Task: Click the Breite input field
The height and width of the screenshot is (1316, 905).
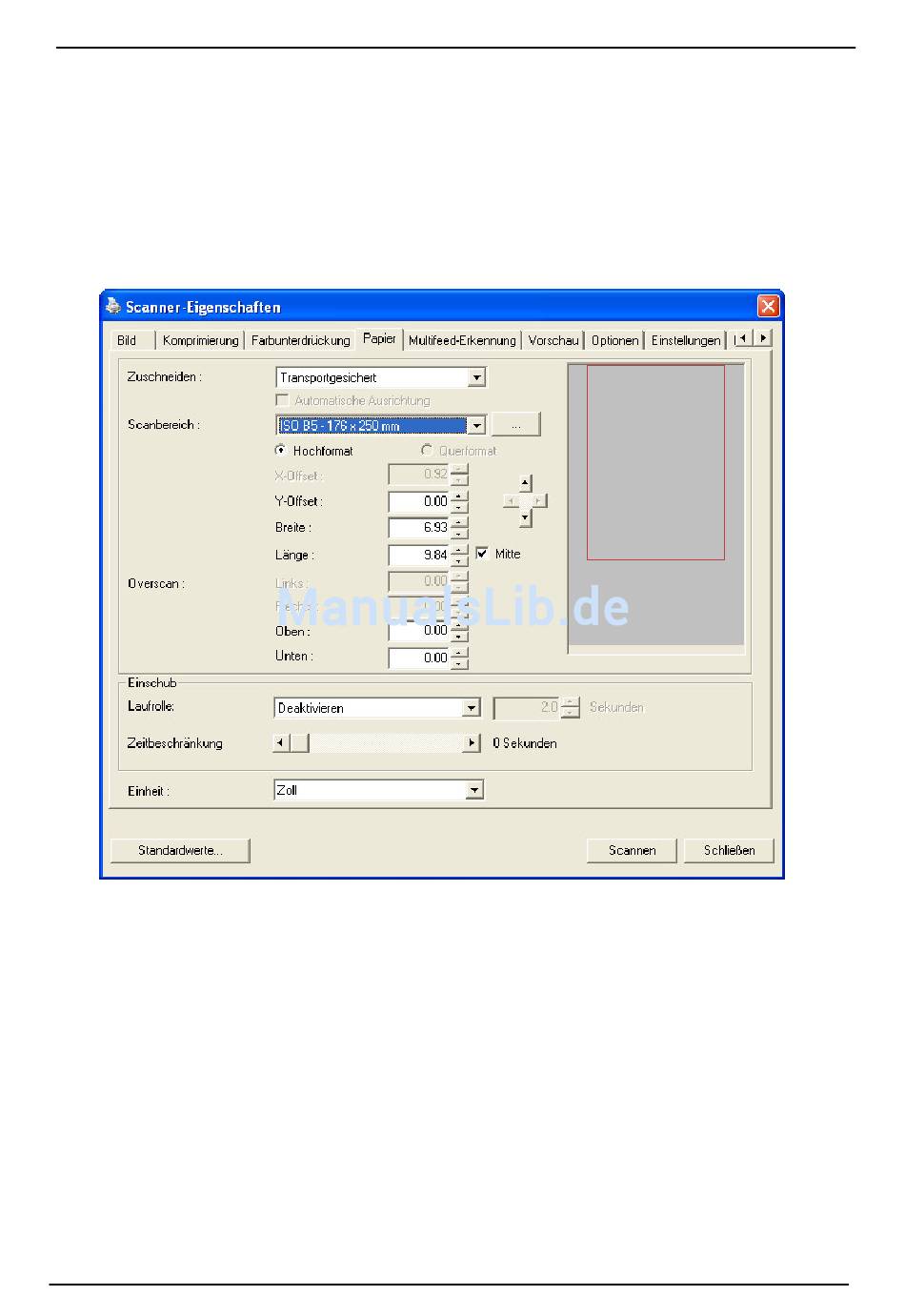Action: click(419, 528)
